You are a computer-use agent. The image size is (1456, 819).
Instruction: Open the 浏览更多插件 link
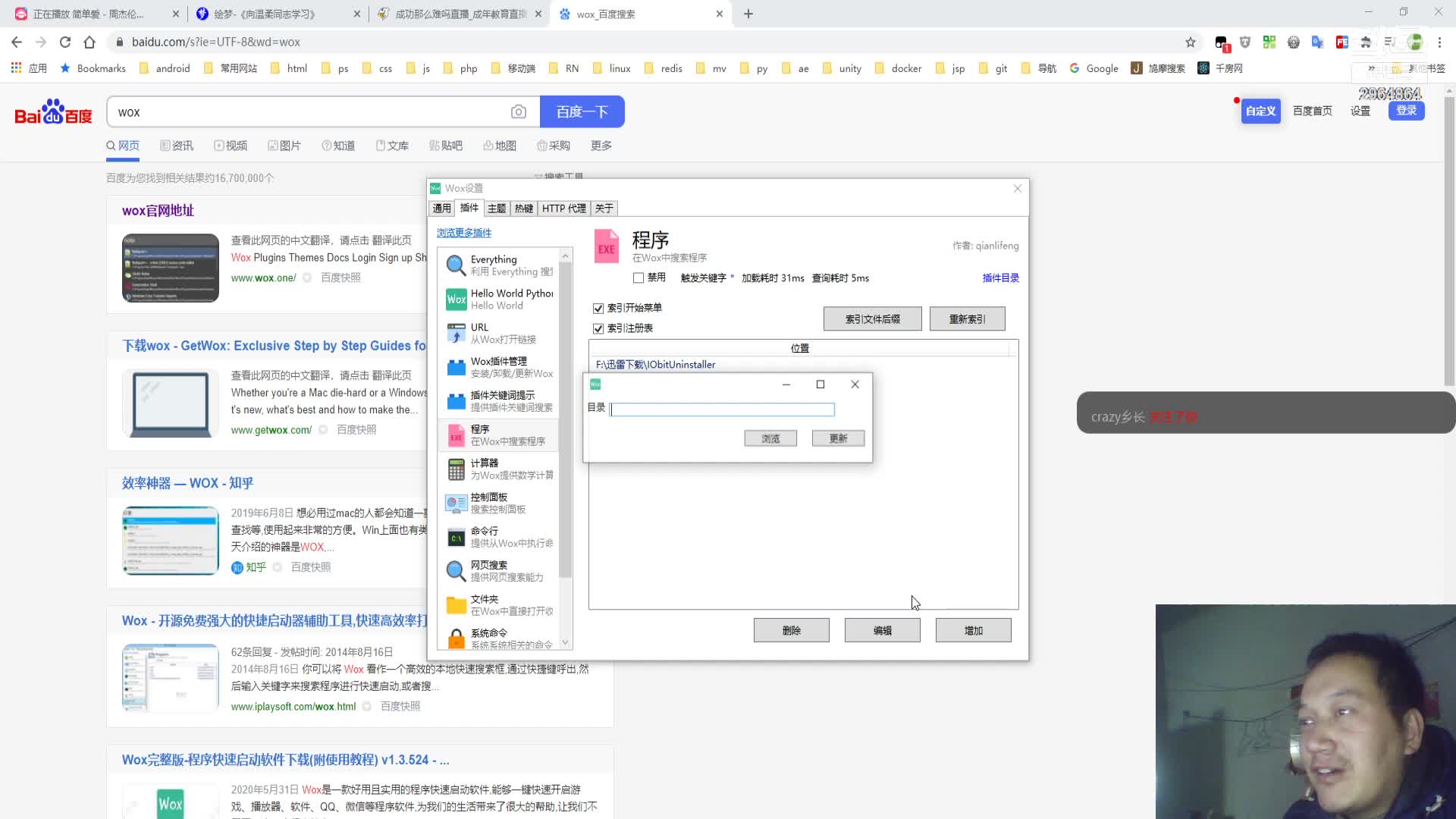(464, 233)
